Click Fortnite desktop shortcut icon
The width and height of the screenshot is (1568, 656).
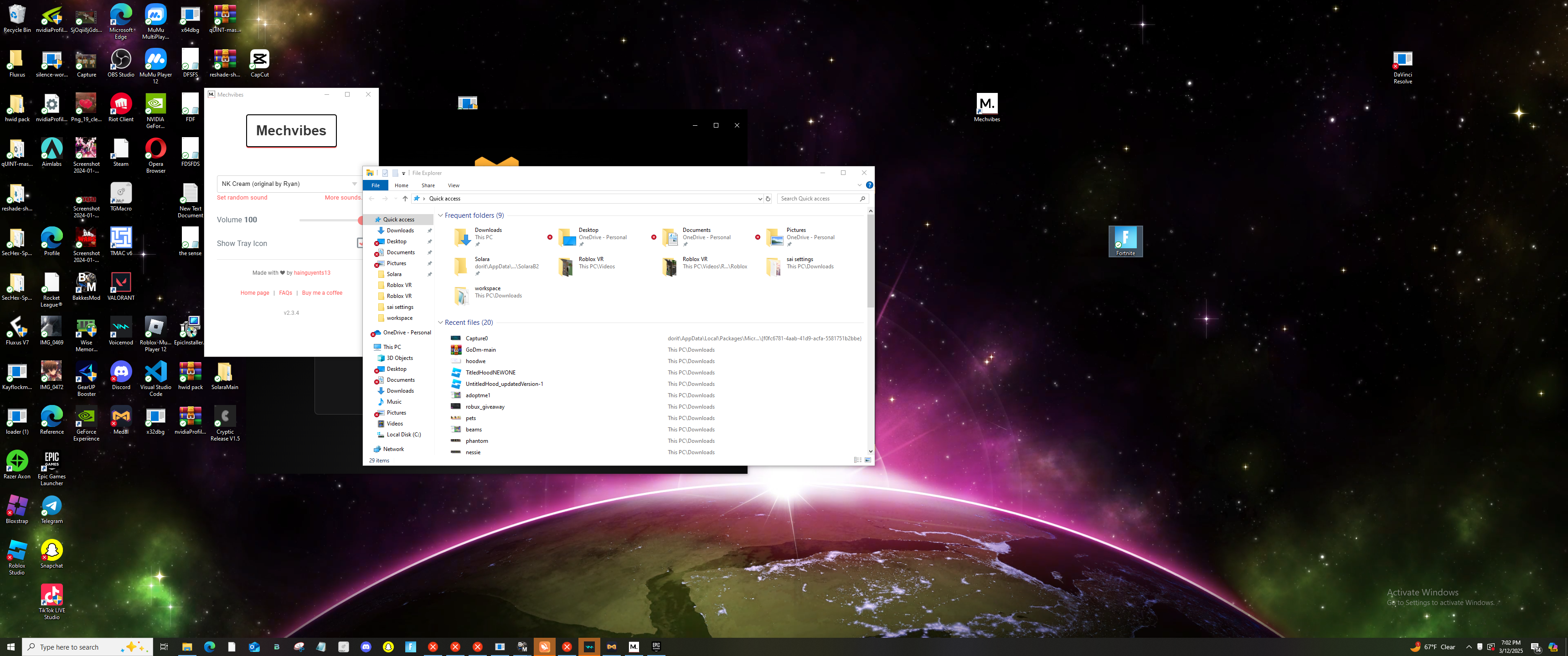(1125, 238)
